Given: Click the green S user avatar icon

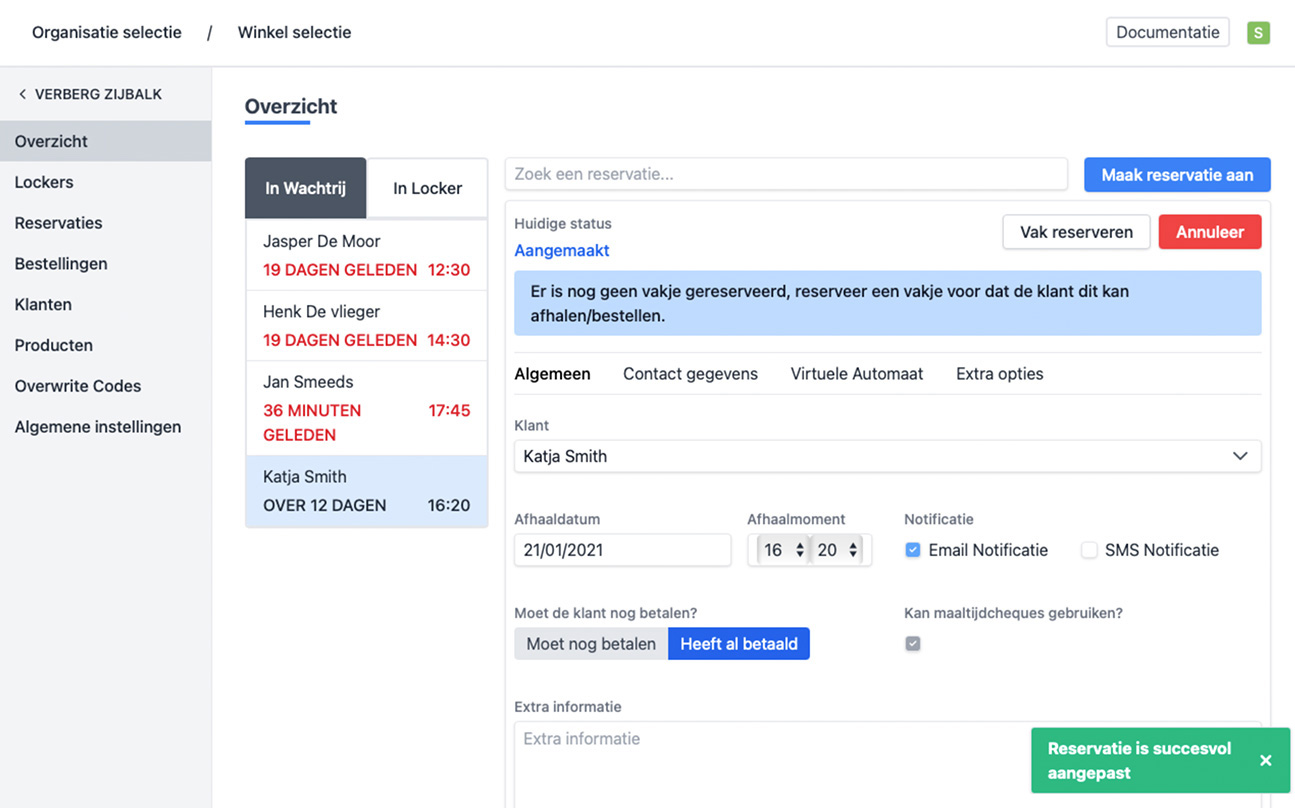Looking at the screenshot, I should tap(1258, 32).
